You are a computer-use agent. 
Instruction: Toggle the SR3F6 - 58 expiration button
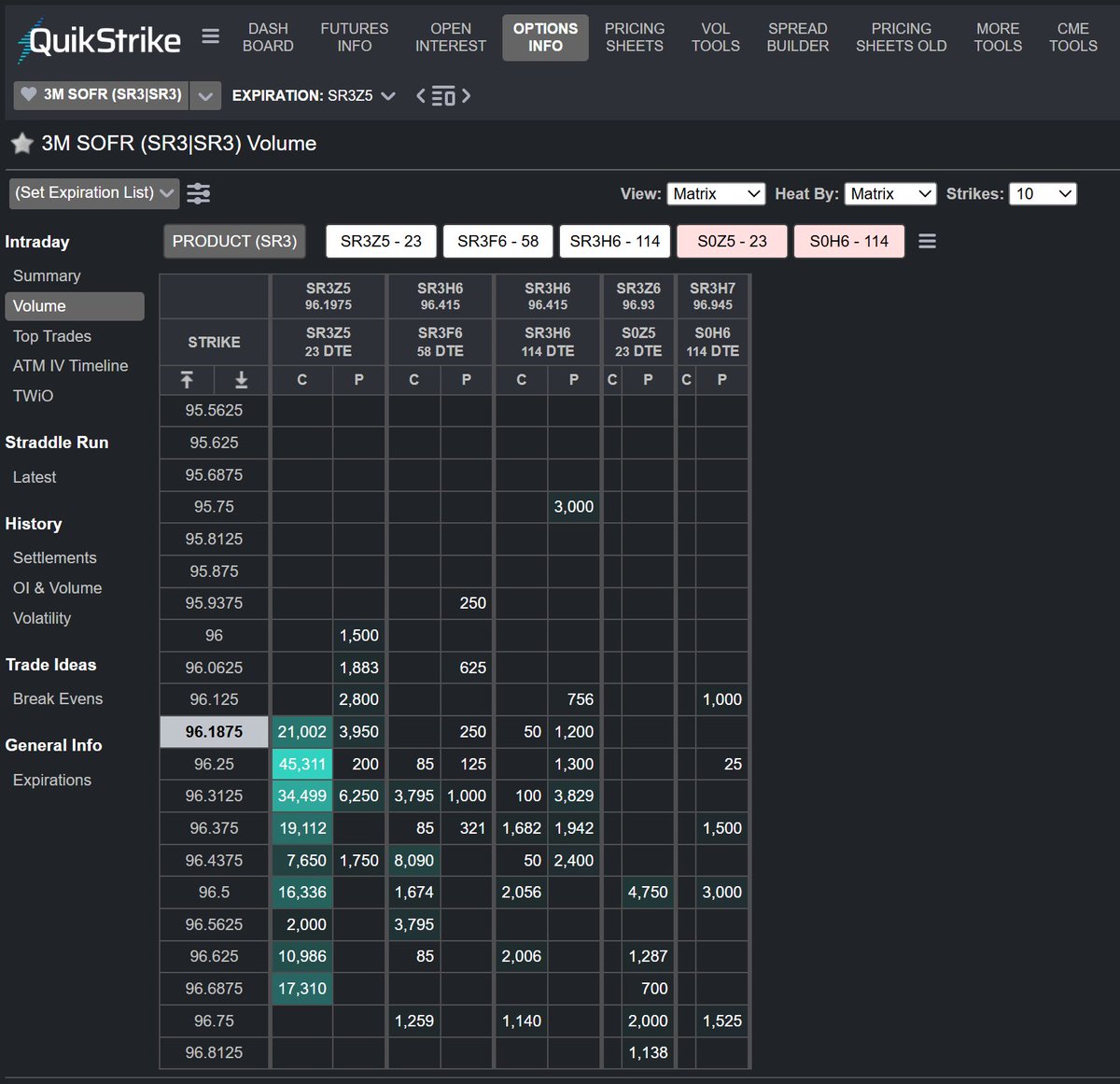click(x=498, y=241)
